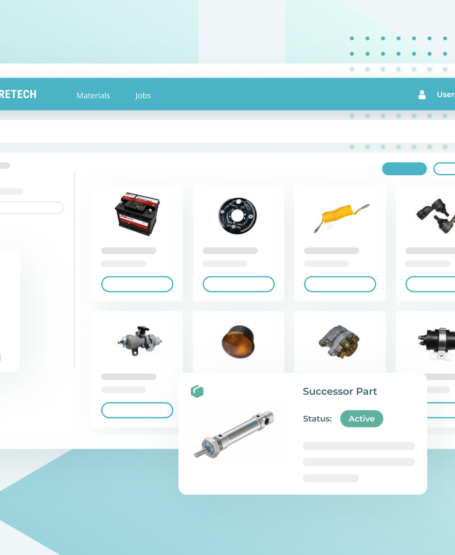Image resolution: width=455 pixels, height=555 pixels.
Task: Click the button under the gray valve card
Action: pos(137,410)
